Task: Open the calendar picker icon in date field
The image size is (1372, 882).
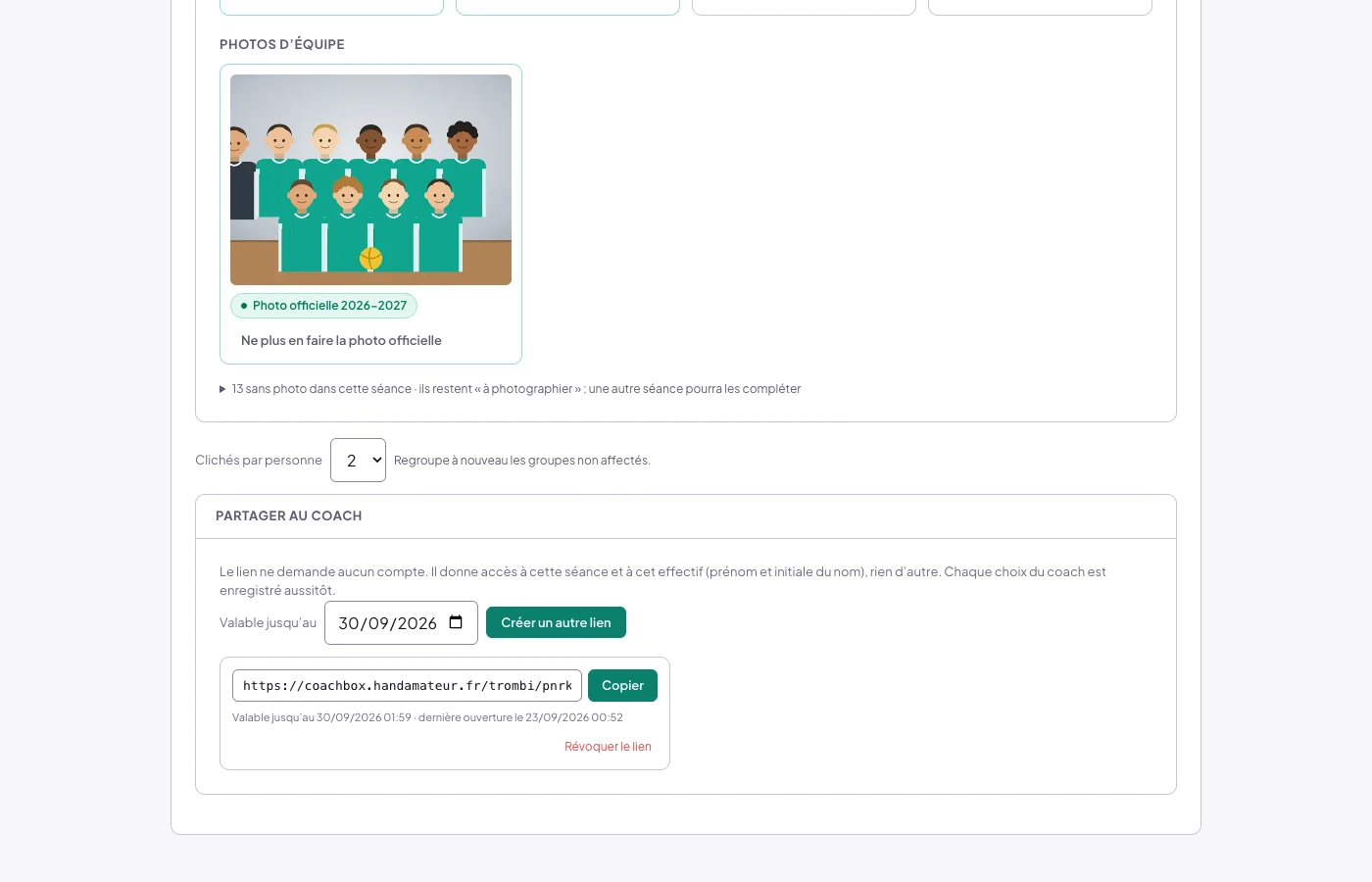Action: [456, 622]
